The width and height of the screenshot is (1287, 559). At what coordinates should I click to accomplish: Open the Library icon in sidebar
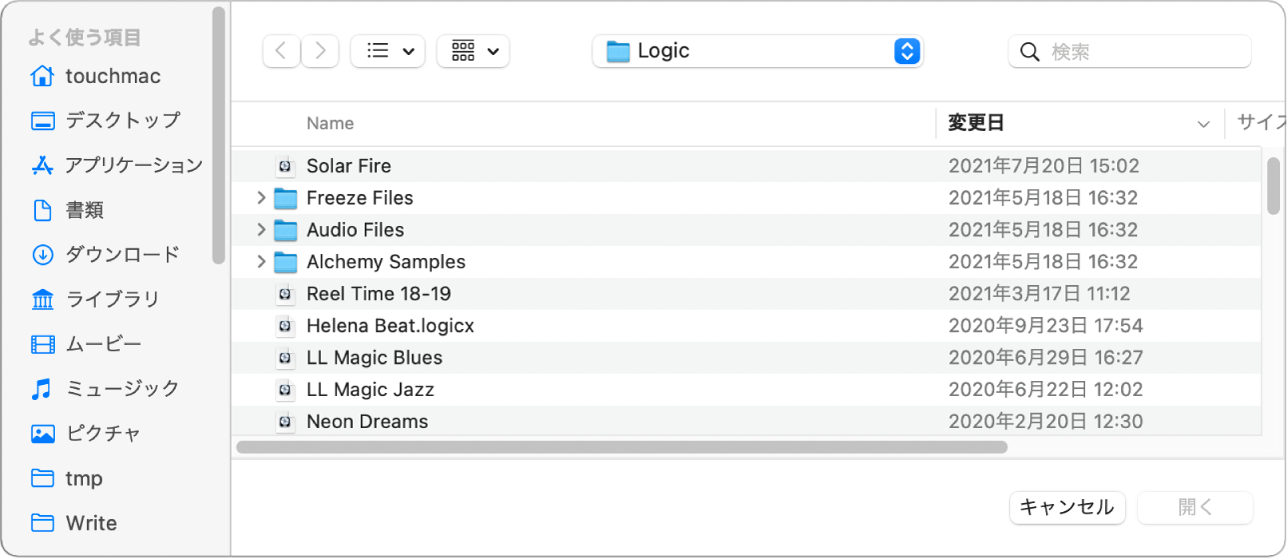click(x=42, y=299)
